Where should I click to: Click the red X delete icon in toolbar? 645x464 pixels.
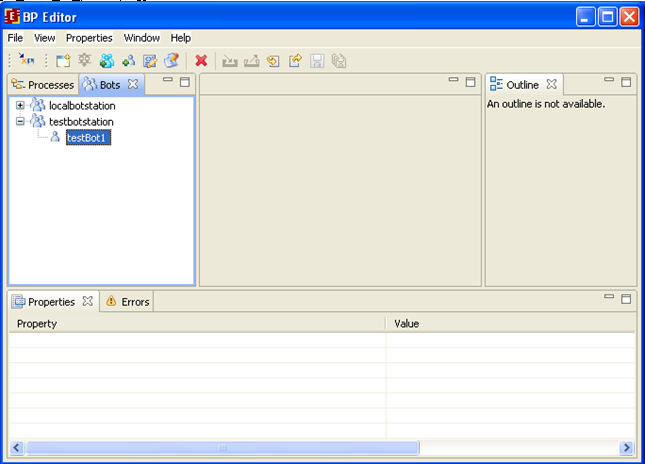[201, 61]
